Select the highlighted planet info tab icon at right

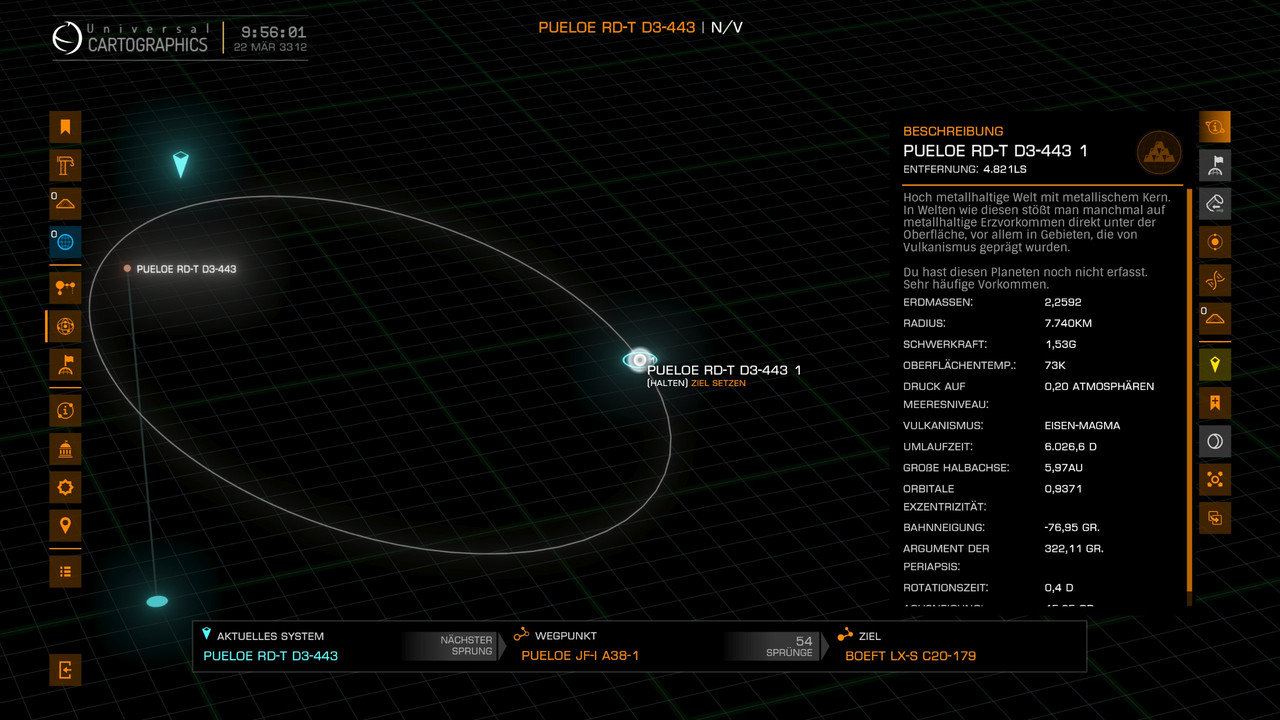coord(1215,127)
